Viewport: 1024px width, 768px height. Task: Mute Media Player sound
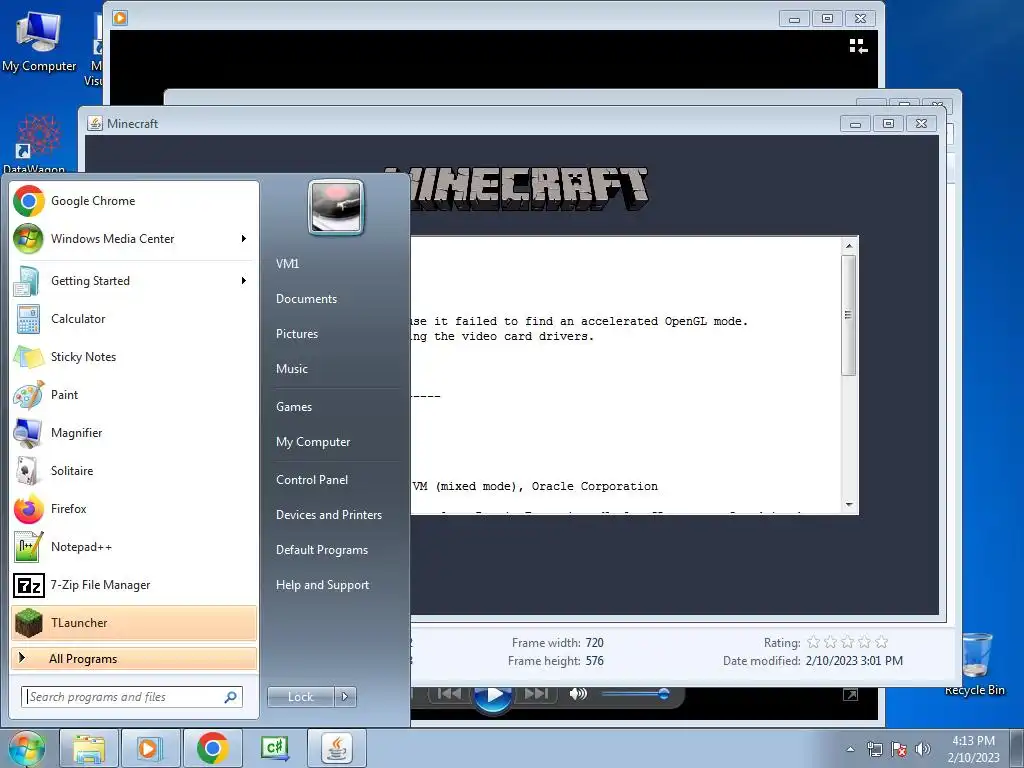point(578,694)
